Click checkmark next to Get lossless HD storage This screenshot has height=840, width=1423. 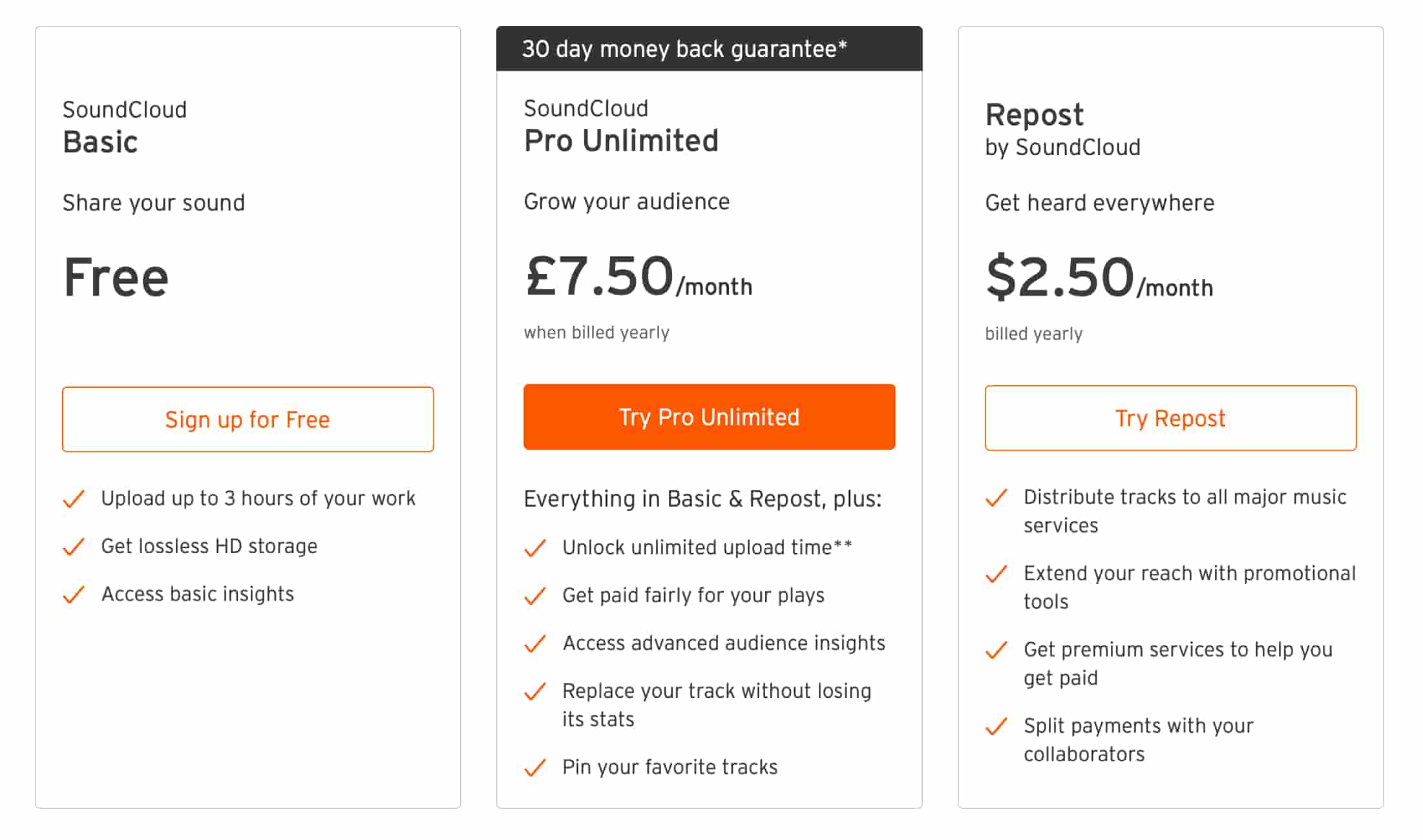point(74,547)
